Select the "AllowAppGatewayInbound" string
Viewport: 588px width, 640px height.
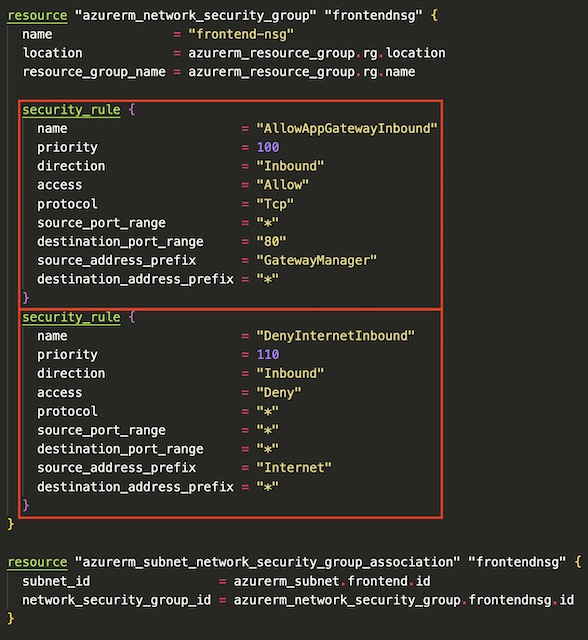coord(347,128)
